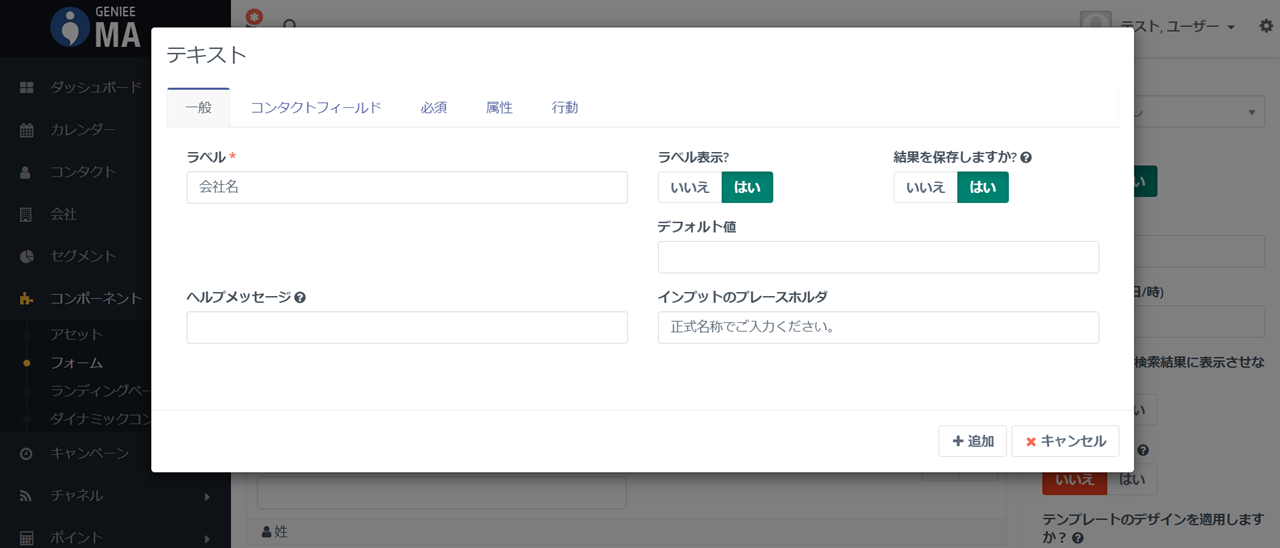The width and height of the screenshot is (1280, 548).
Task: Click the Contact person icon in sidebar
Action: (27, 172)
